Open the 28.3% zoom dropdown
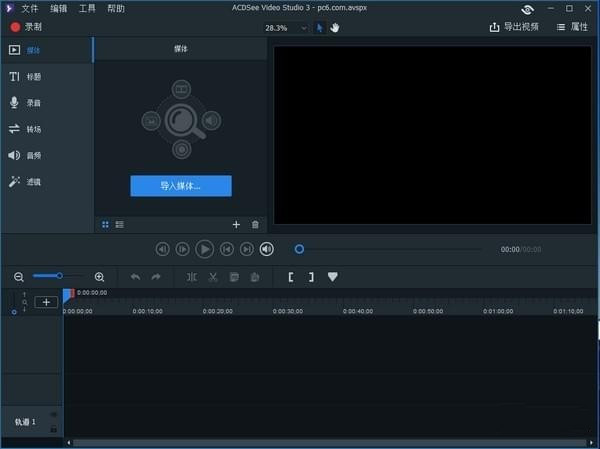This screenshot has width=600, height=449. point(287,28)
